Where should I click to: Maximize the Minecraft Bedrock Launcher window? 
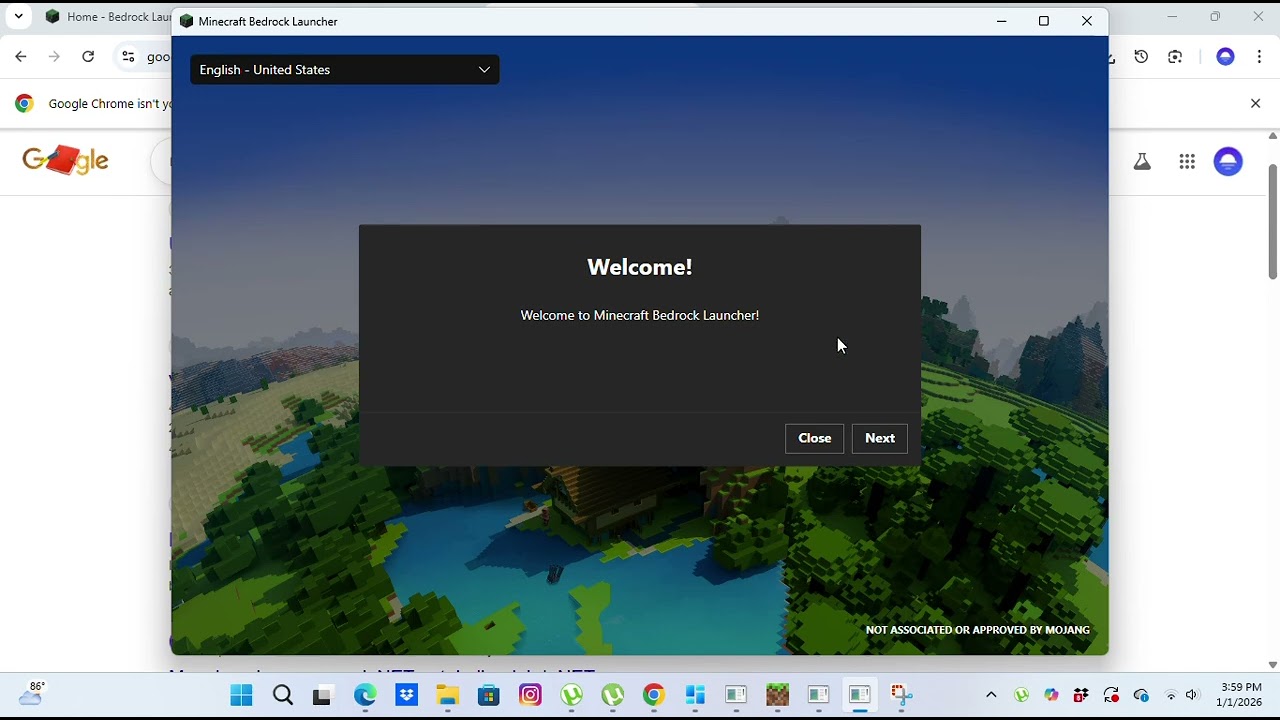pos(1044,21)
